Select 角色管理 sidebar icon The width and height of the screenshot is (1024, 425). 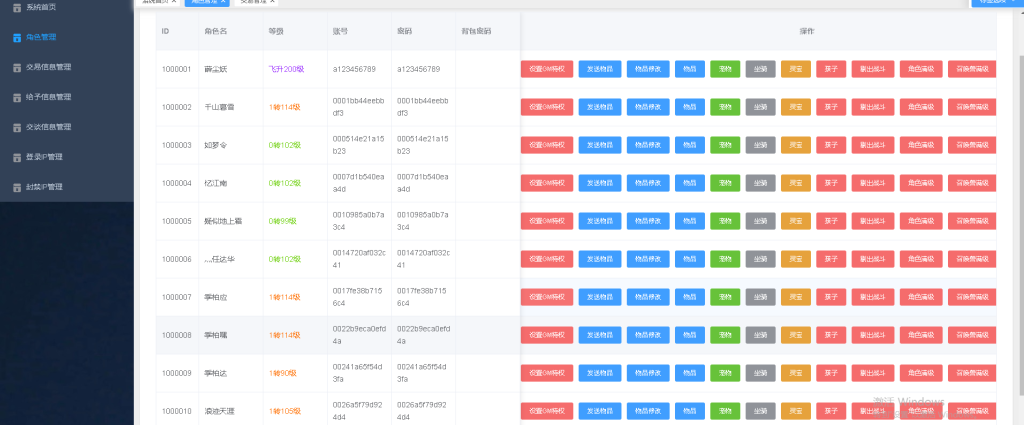[17, 38]
